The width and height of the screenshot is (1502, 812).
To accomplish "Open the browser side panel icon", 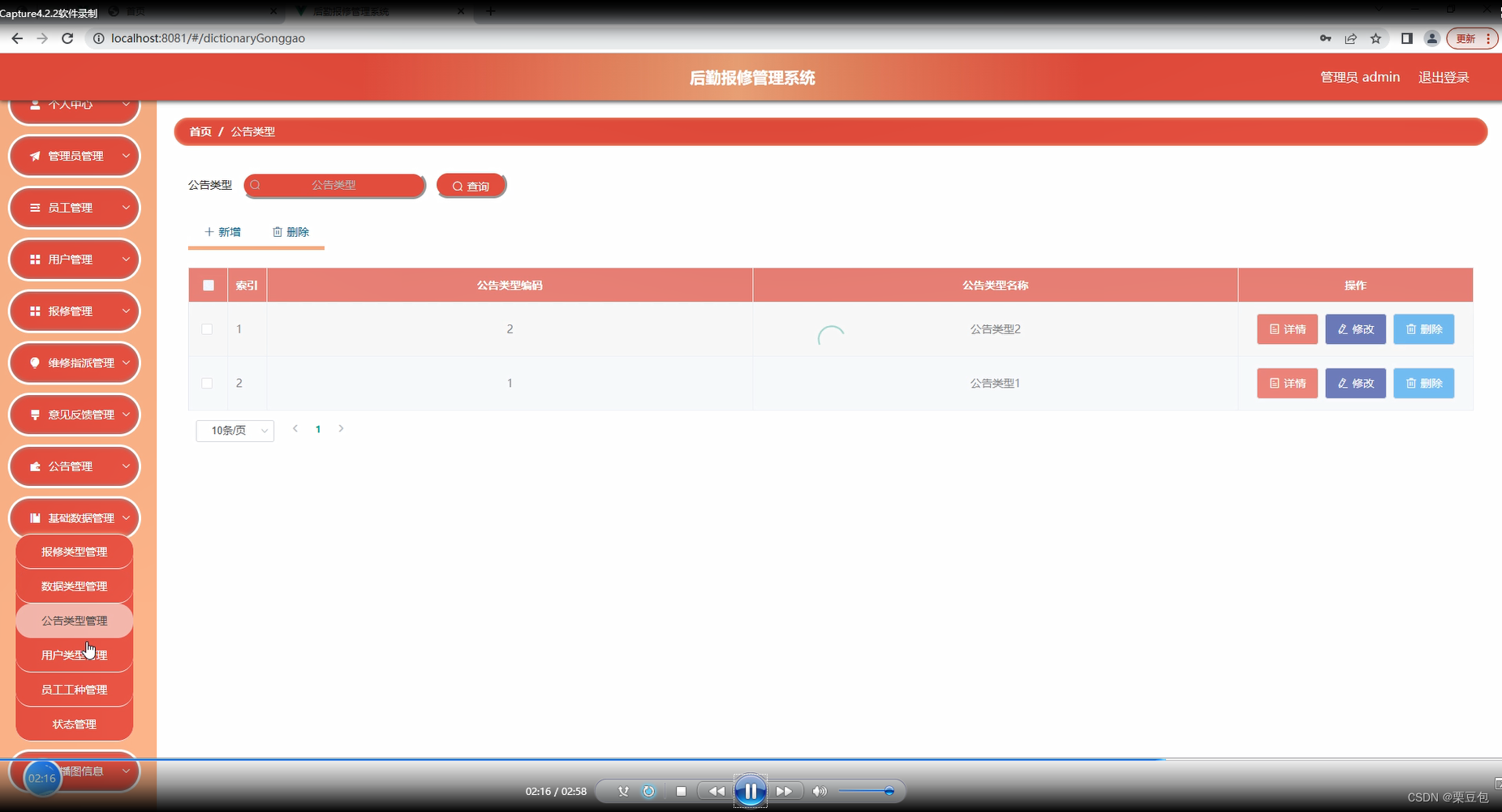I will click(x=1406, y=38).
